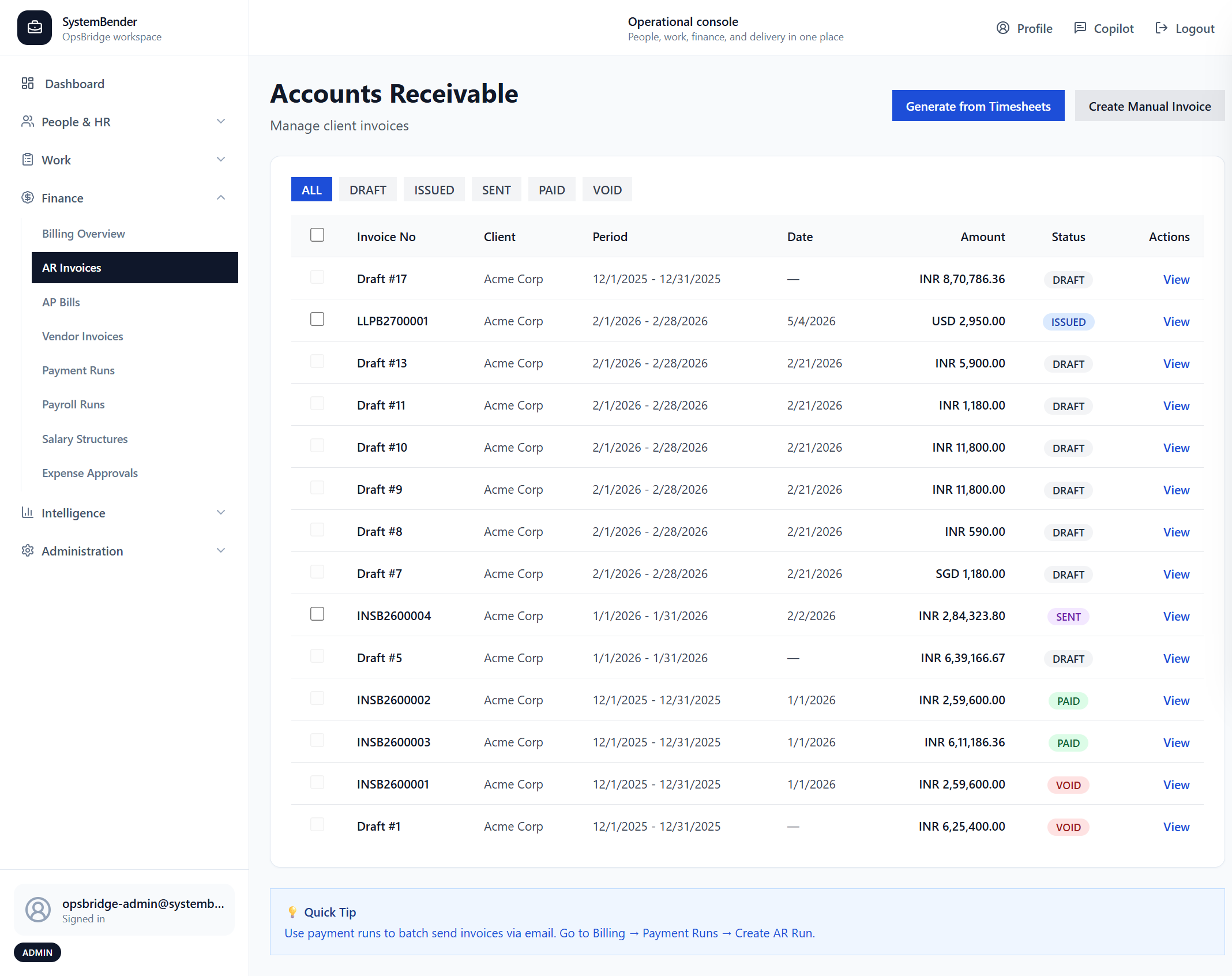
Task: Toggle the select-all invoices checkbox
Action: (x=317, y=235)
